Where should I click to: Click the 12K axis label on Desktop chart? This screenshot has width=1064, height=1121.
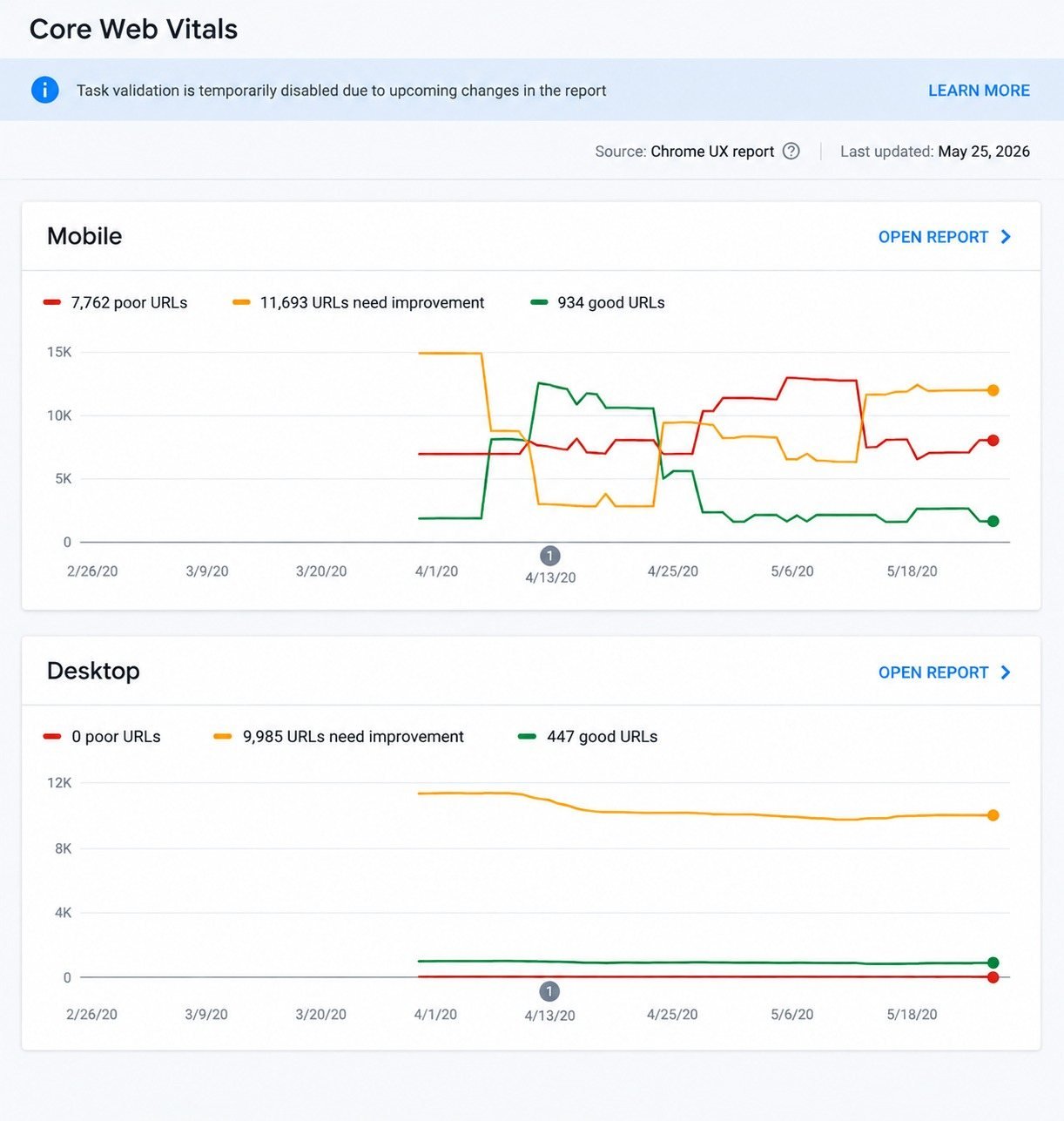(x=59, y=782)
